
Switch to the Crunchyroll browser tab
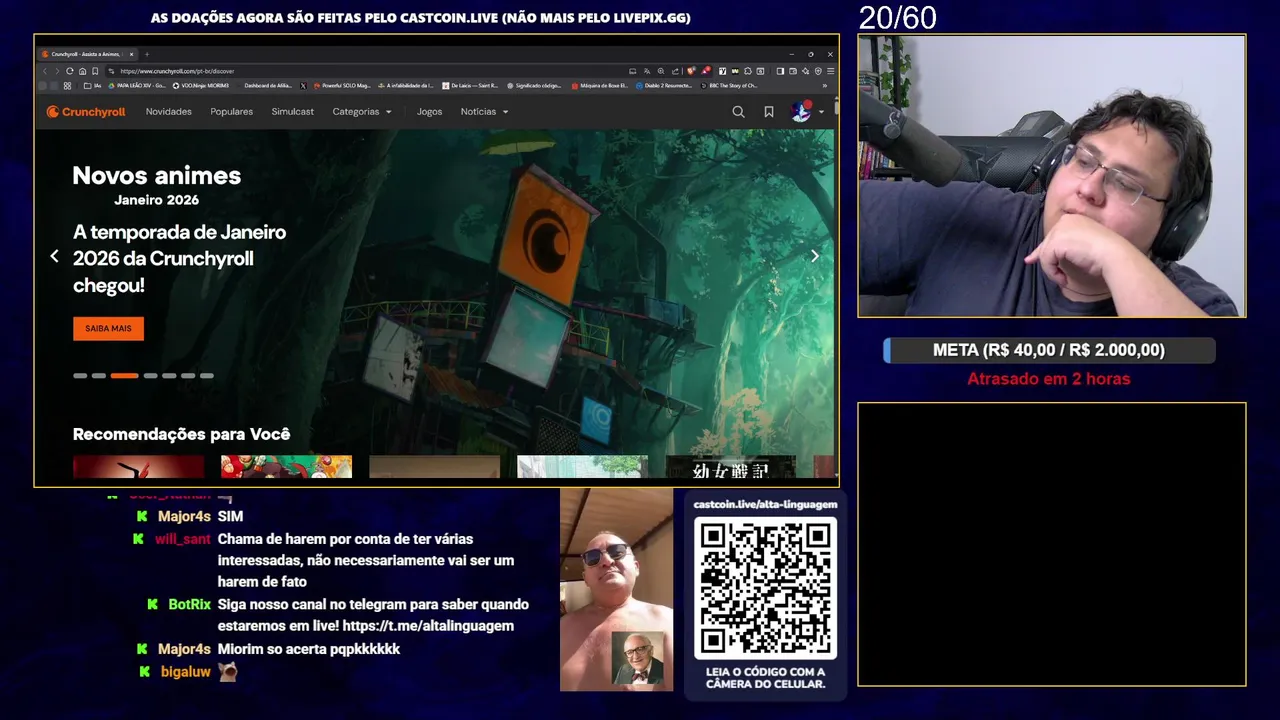tap(85, 54)
